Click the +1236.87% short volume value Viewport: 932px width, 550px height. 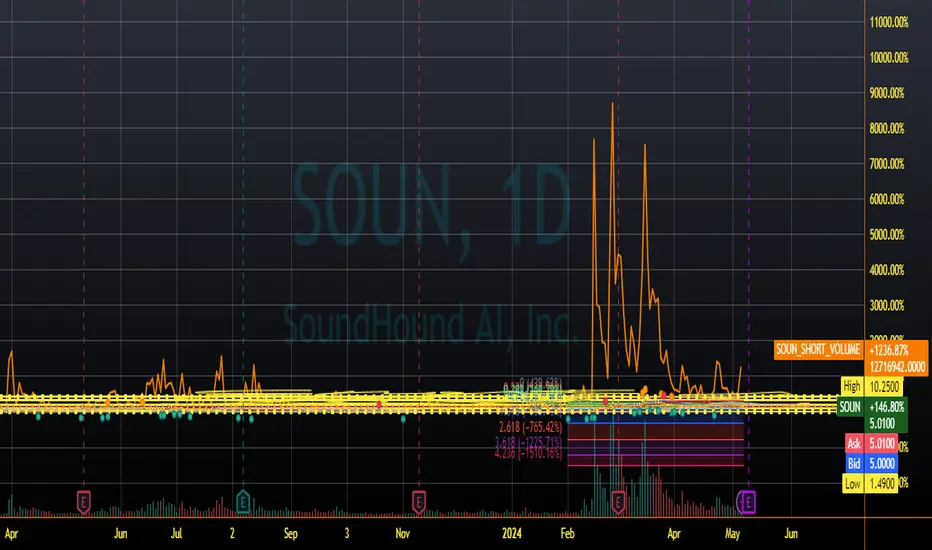pos(888,351)
